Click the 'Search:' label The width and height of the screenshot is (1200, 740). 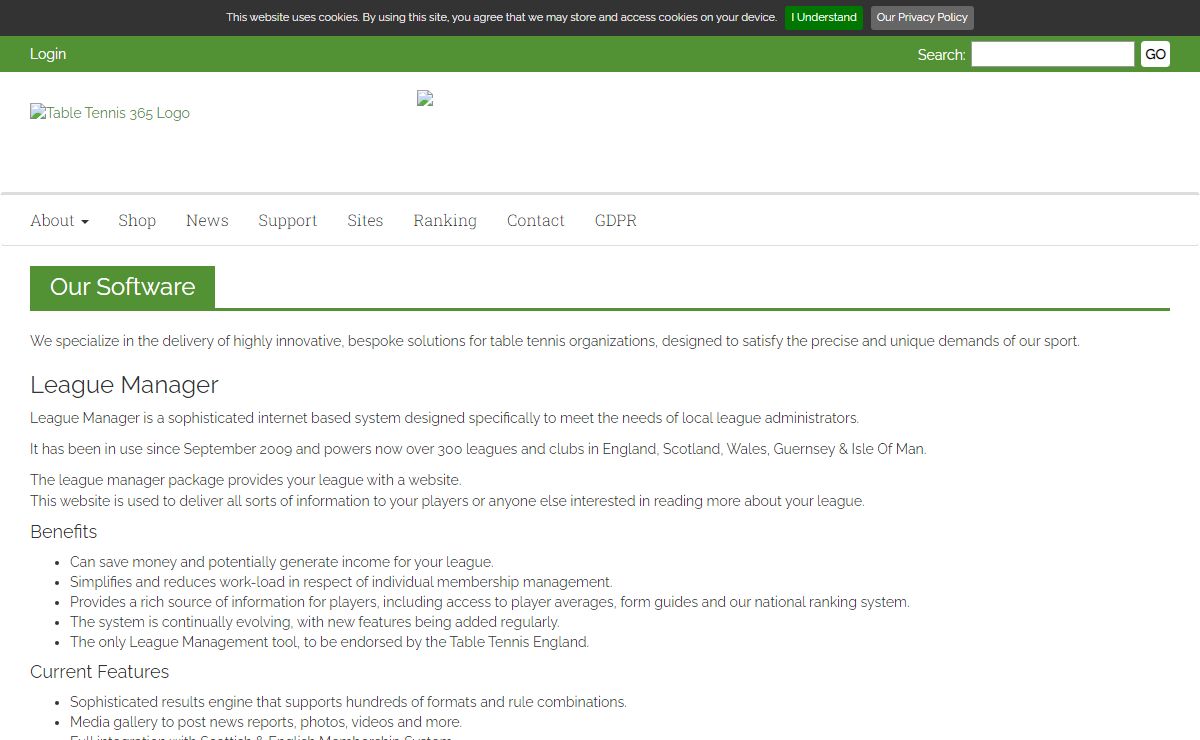[x=941, y=55]
